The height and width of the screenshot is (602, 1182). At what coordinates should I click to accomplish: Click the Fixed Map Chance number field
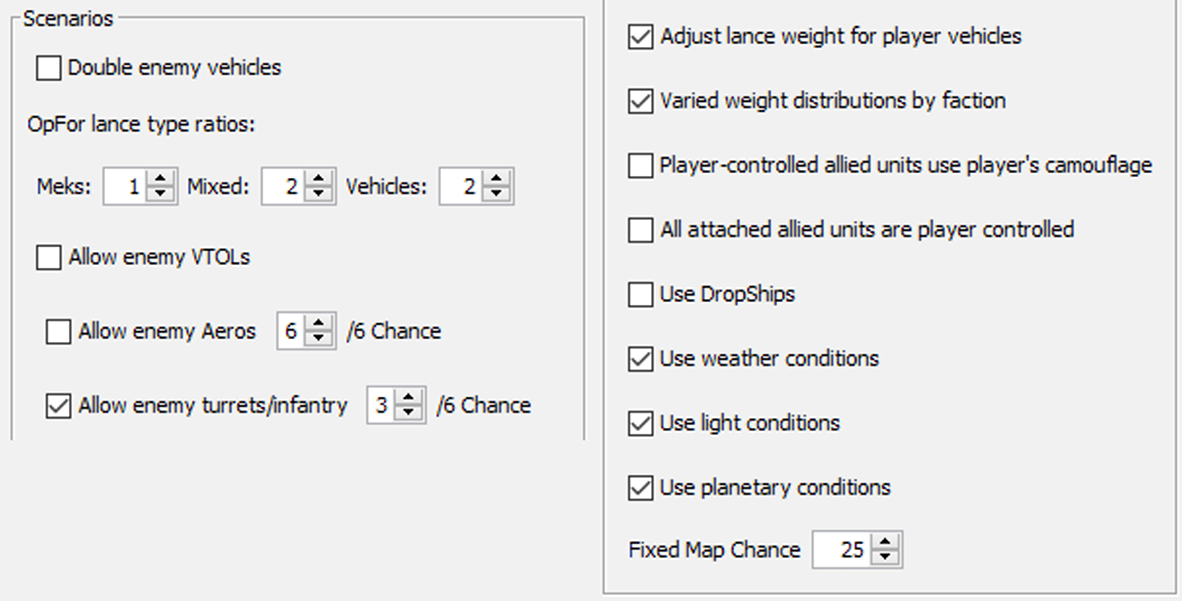842,550
